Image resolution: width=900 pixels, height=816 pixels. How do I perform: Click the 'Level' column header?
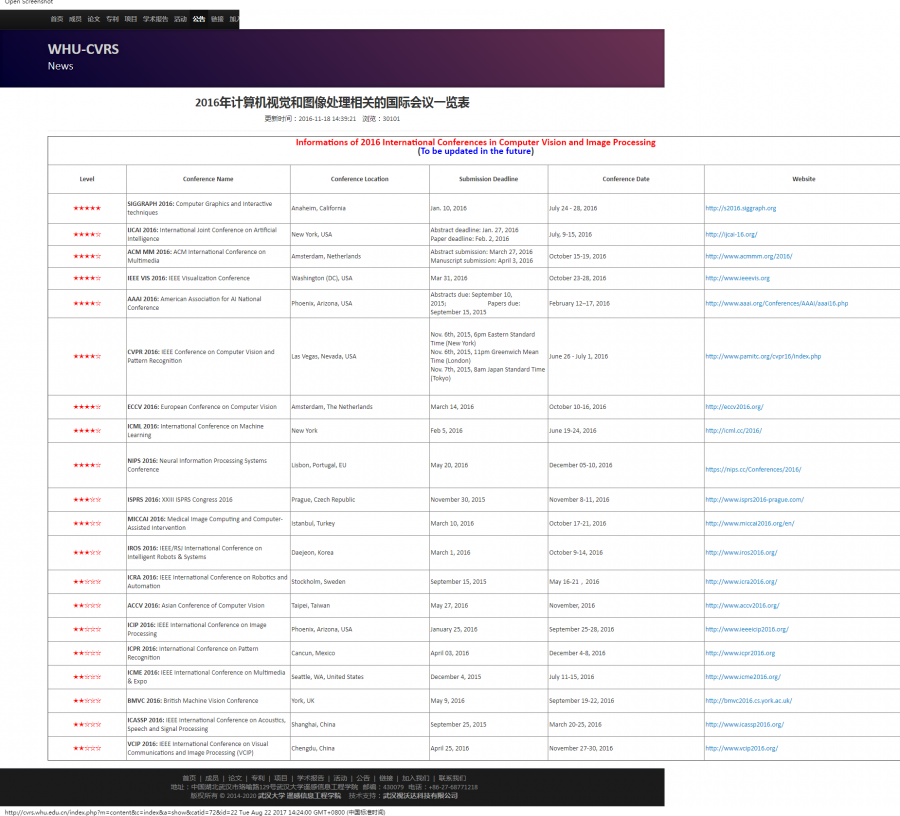pos(87,179)
